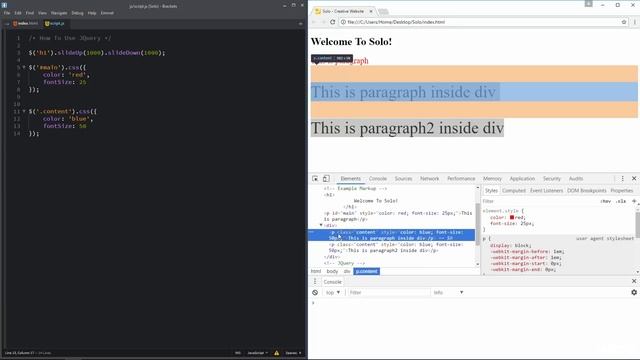Open the Navigate menu in Brackets
Image resolution: width=640 pixels, height=360 pixels.
[59, 13]
